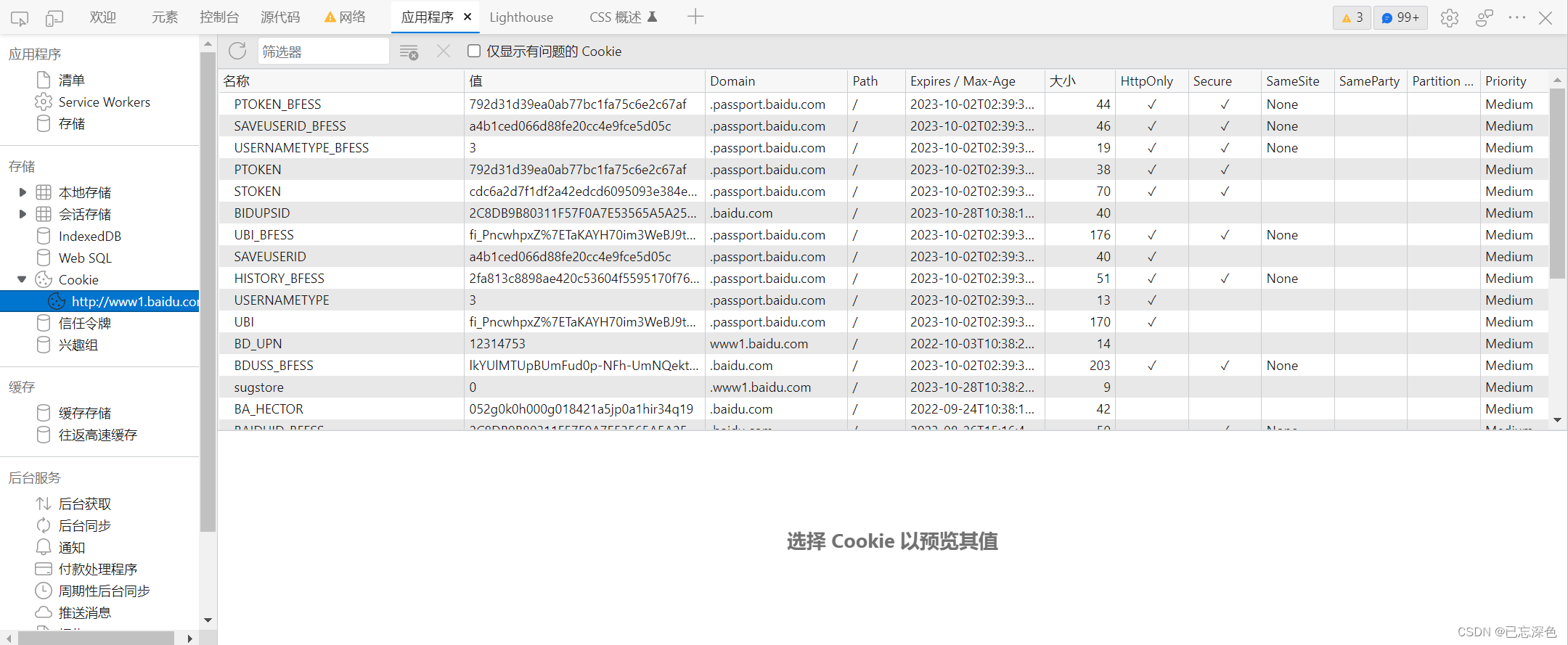Open the 99+ messages badge
This screenshot has height=645, width=1568.
point(1400,17)
